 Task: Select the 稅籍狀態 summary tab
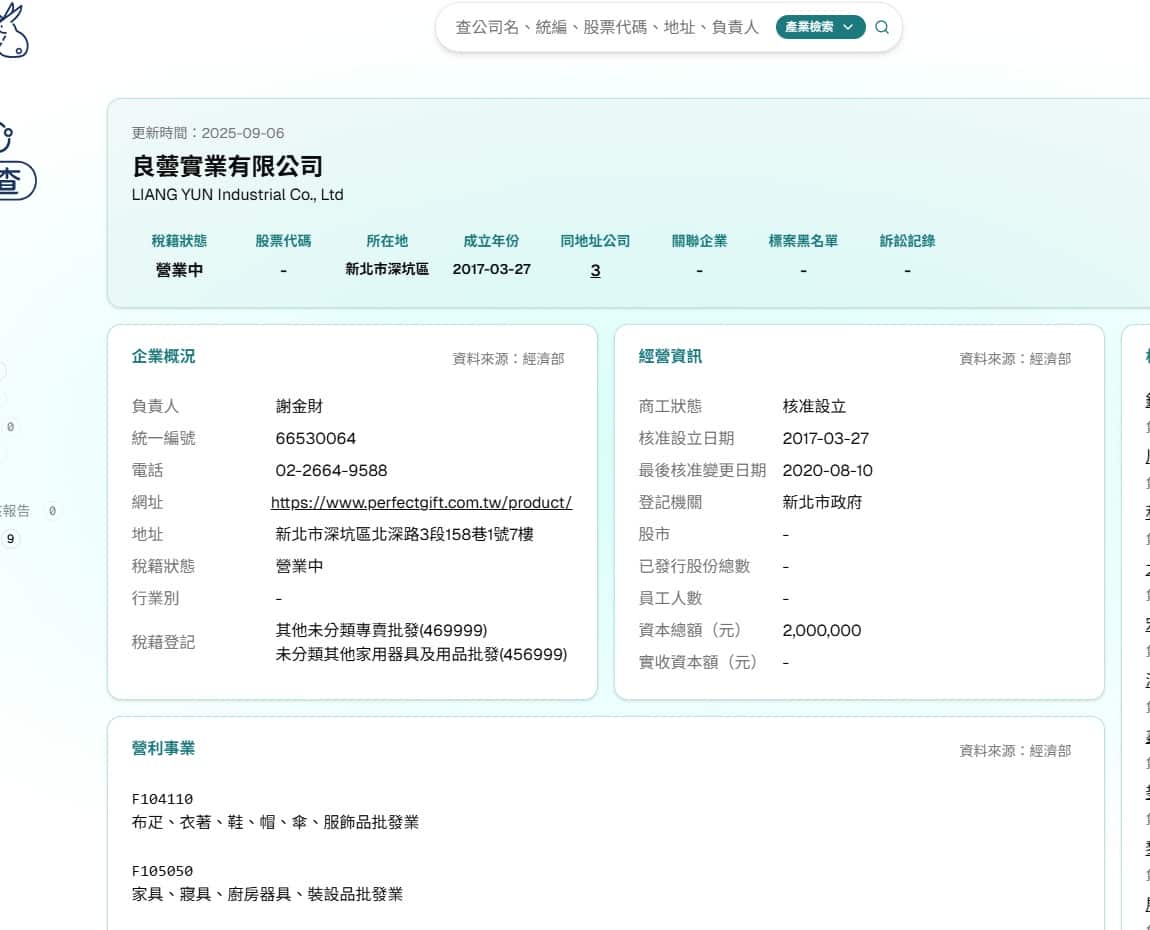pos(180,240)
